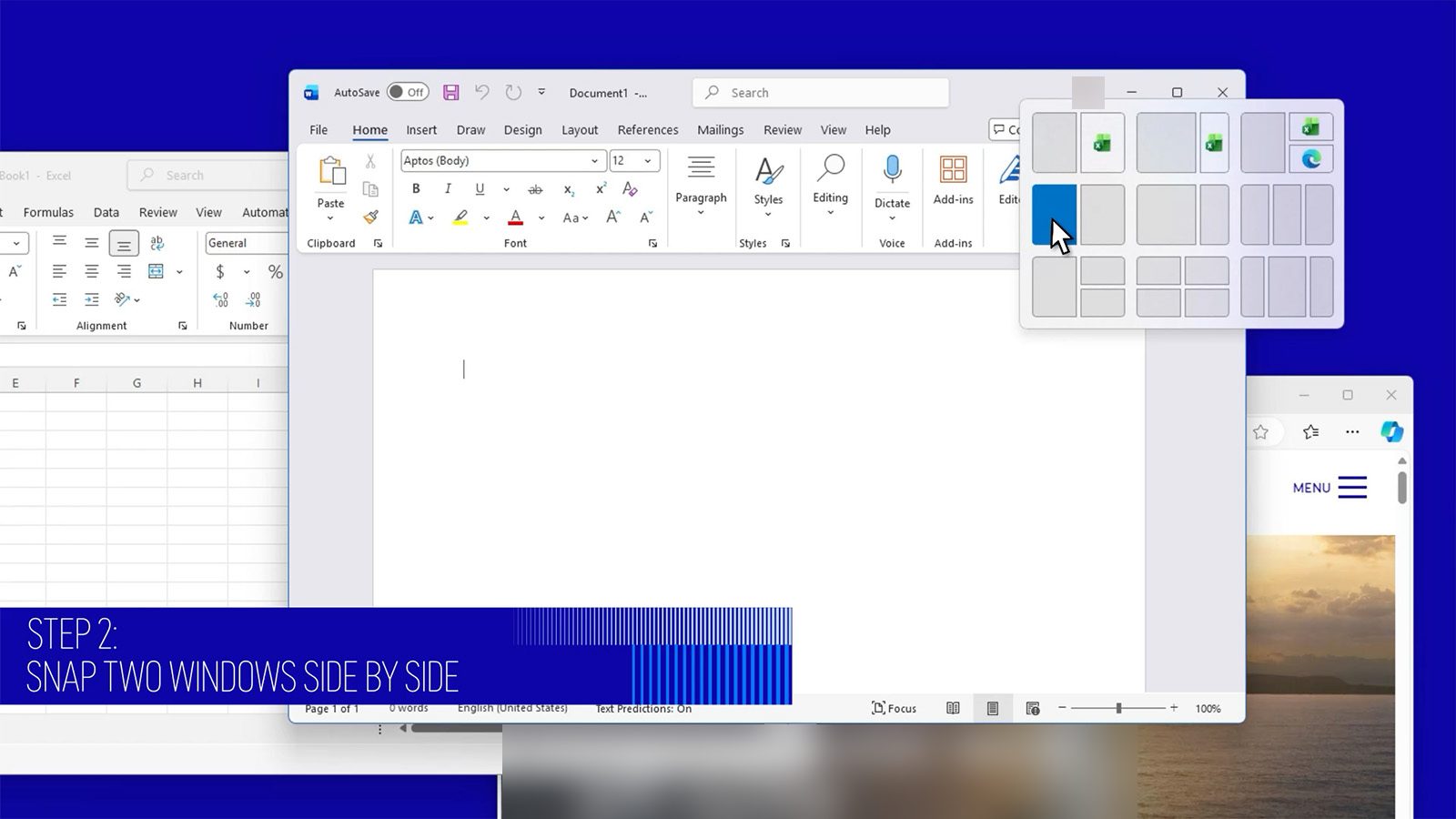1456x819 pixels.
Task: Toggle Strikethrough formatting
Action: click(x=535, y=189)
